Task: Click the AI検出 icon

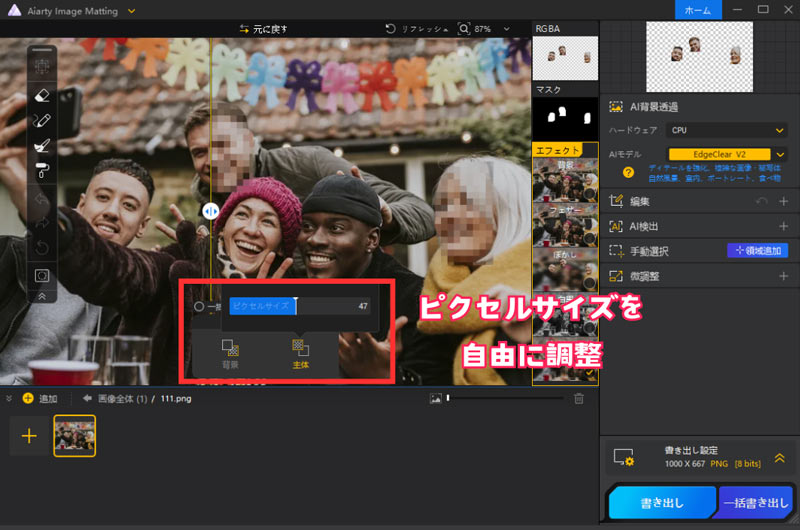Action: coord(616,226)
